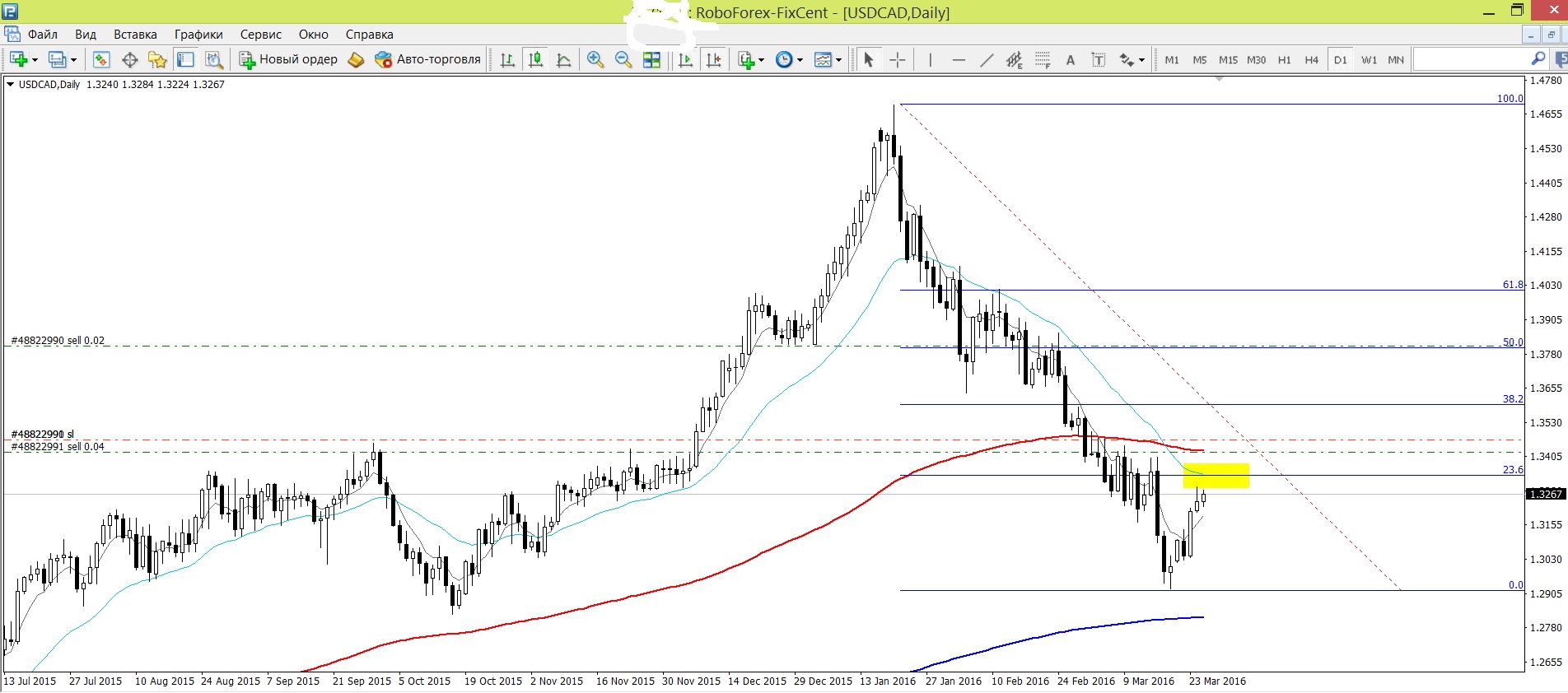Open the dropdown arrow beside New Chart

35,60
